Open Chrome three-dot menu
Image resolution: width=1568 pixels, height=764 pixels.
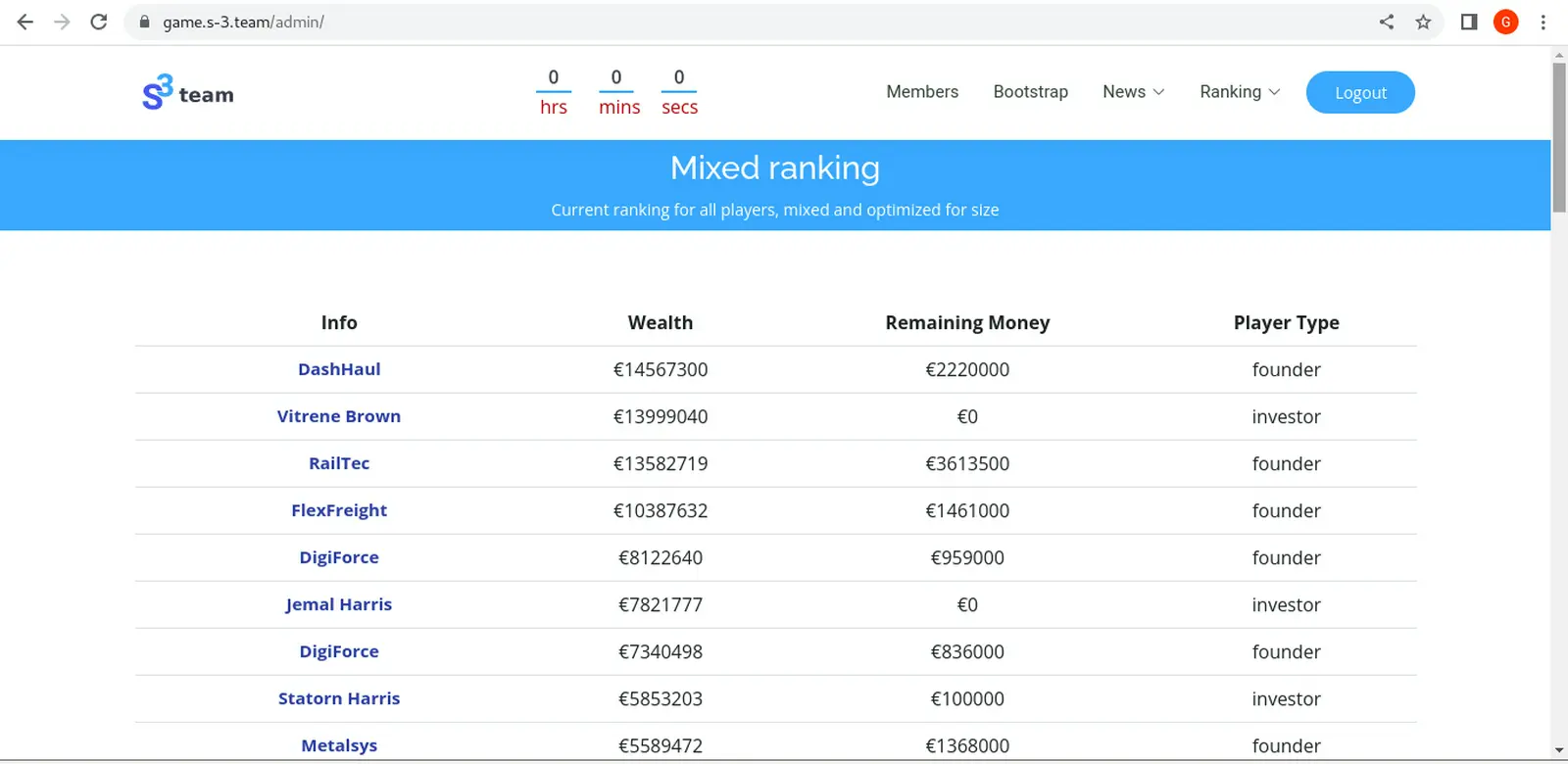click(x=1543, y=22)
